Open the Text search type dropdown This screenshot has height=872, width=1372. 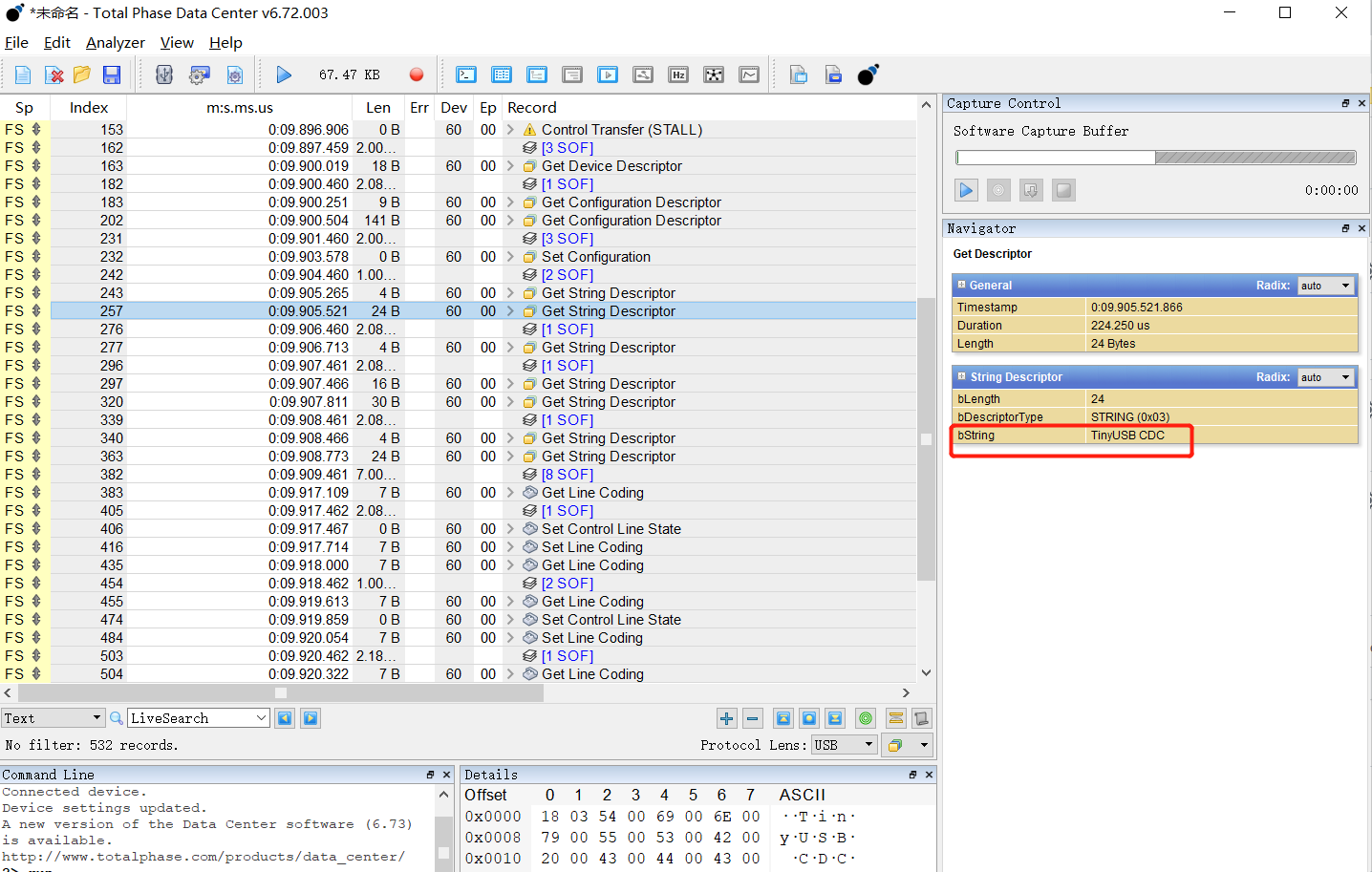pos(53,717)
